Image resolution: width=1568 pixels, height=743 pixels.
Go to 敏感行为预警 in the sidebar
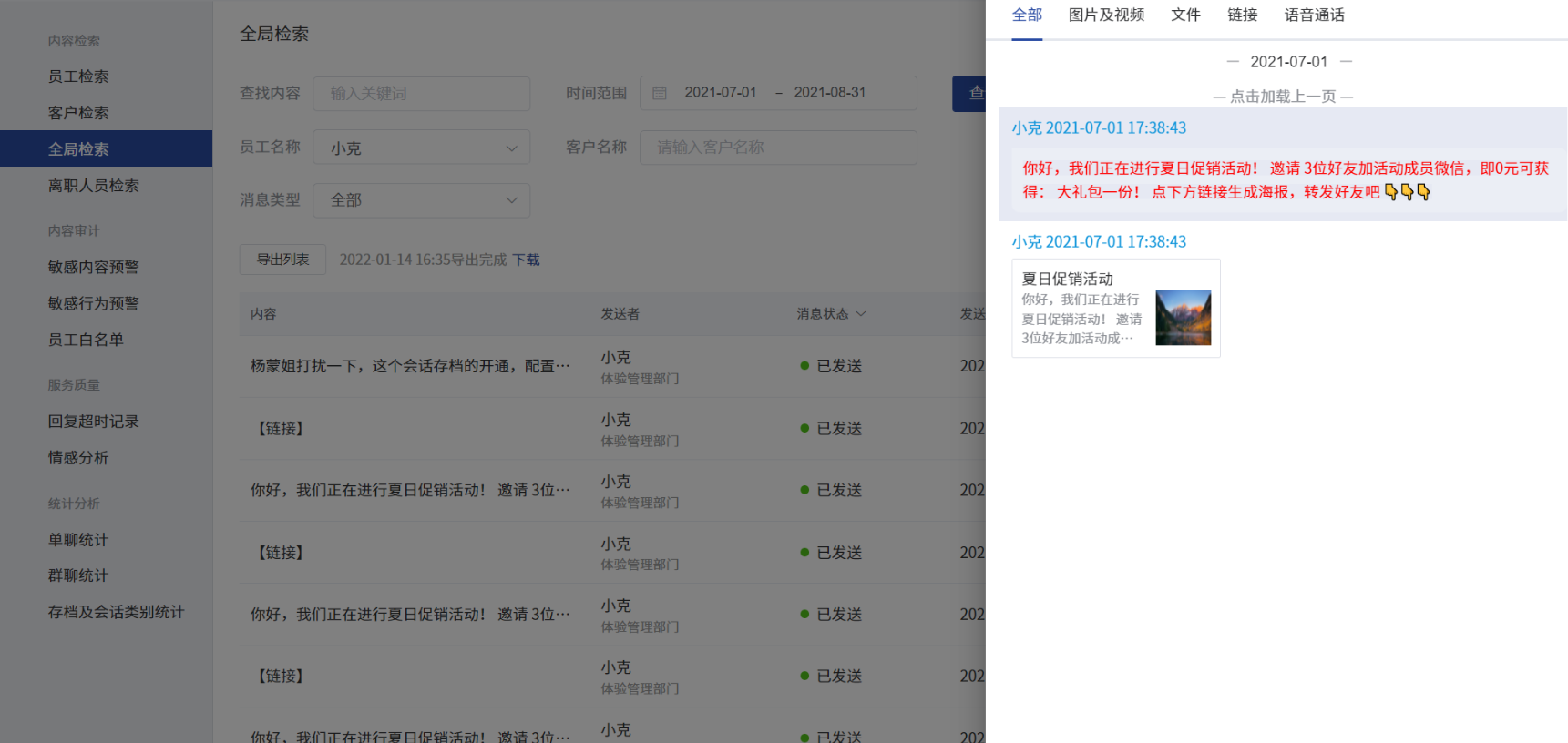(x=93, y=303)
